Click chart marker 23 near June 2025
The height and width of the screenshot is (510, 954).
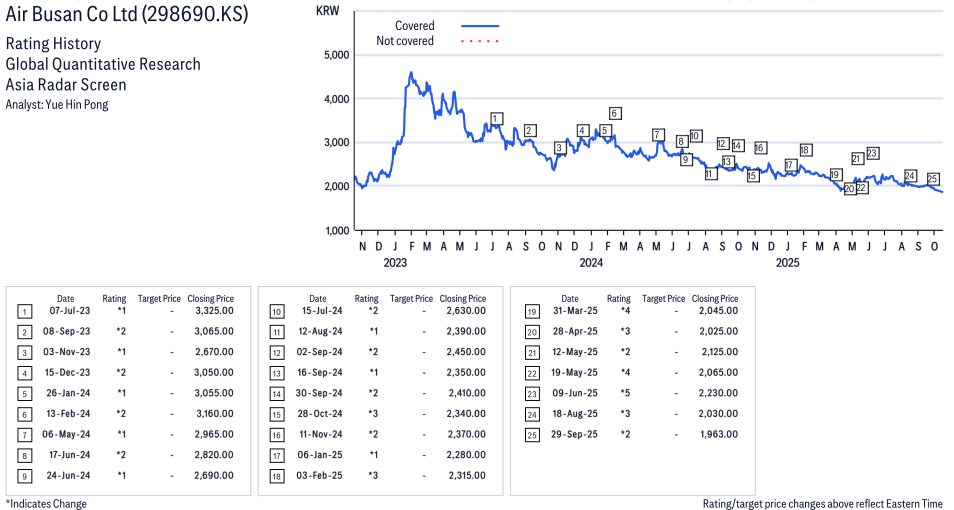click(x=872, y=153)
